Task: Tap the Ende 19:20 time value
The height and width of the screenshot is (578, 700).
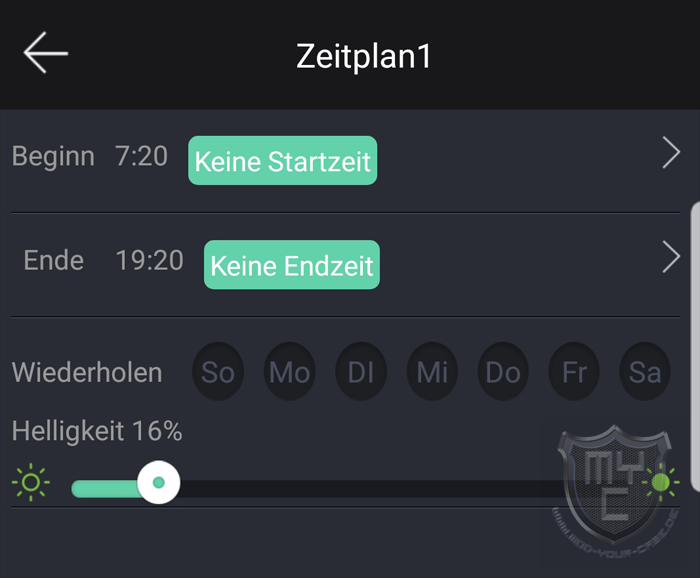Action: coord(150,260)
